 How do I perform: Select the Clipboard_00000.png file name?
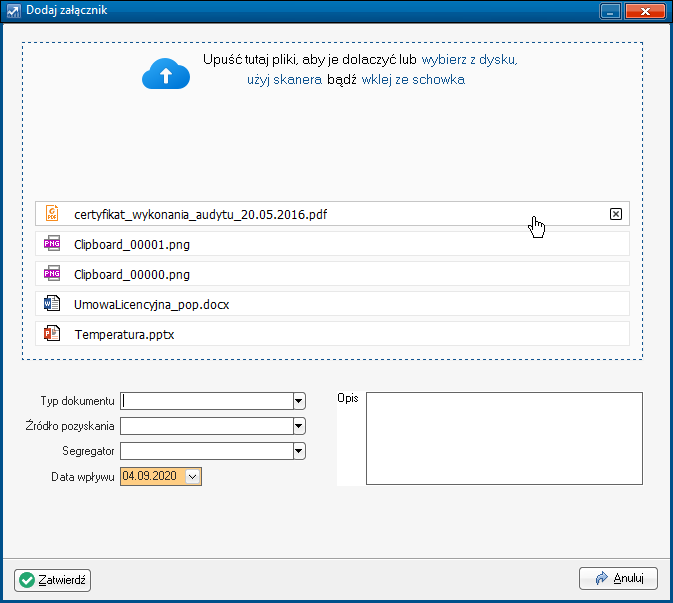(x=132, y=274)
